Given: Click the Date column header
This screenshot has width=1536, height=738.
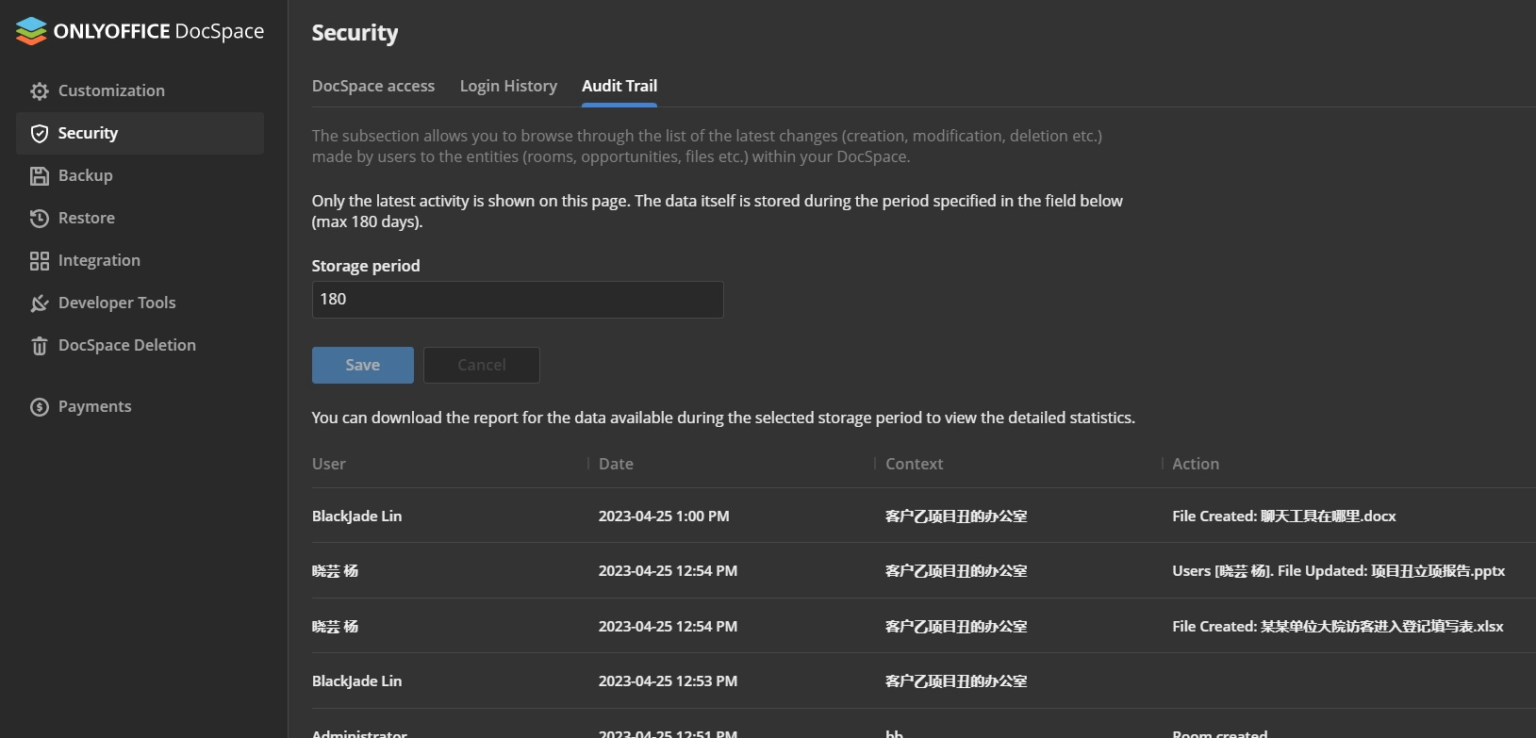Looking at the screenshot, I should (616, 463).
